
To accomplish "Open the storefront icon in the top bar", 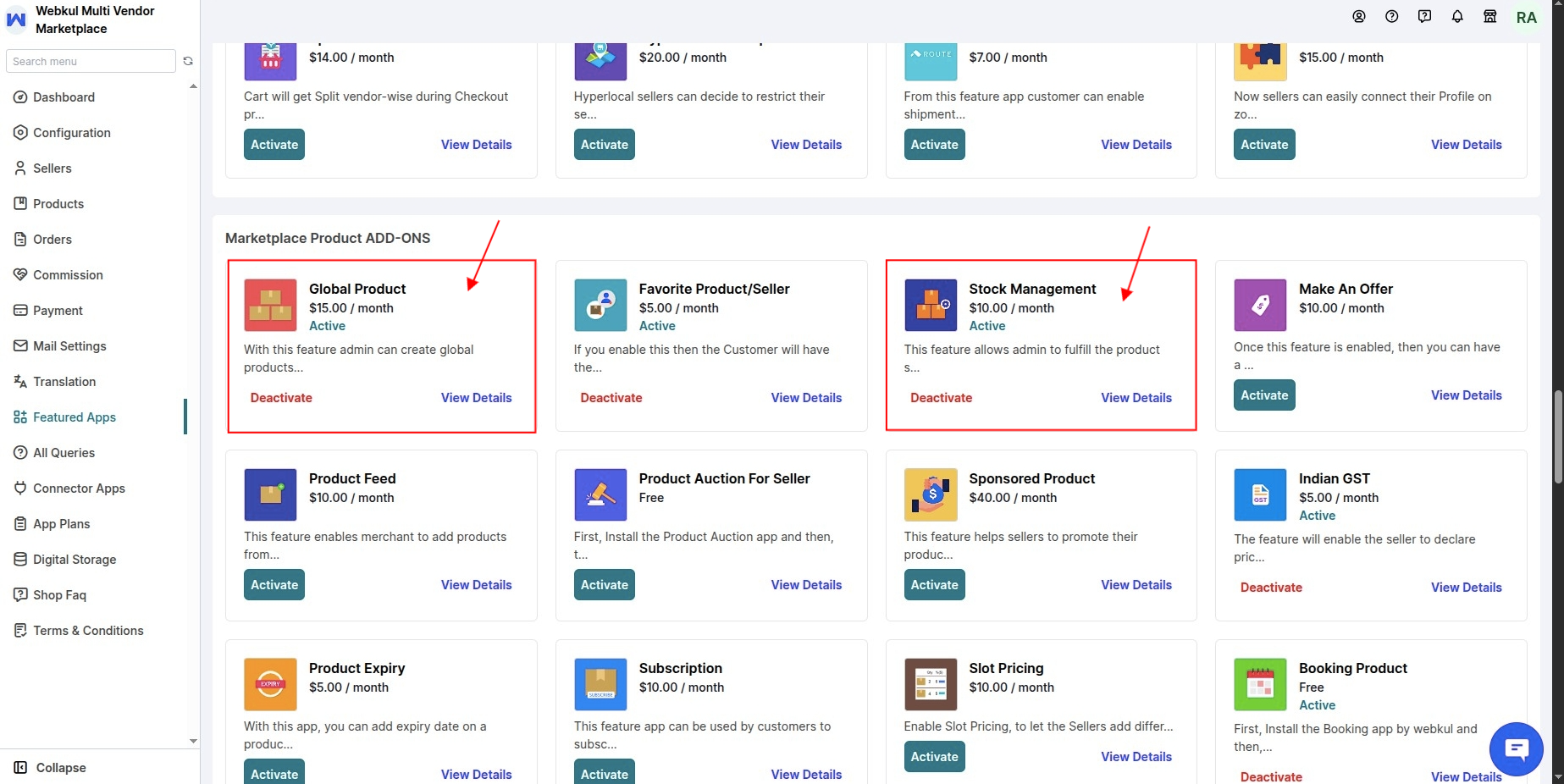I will tap(1490, 17).
